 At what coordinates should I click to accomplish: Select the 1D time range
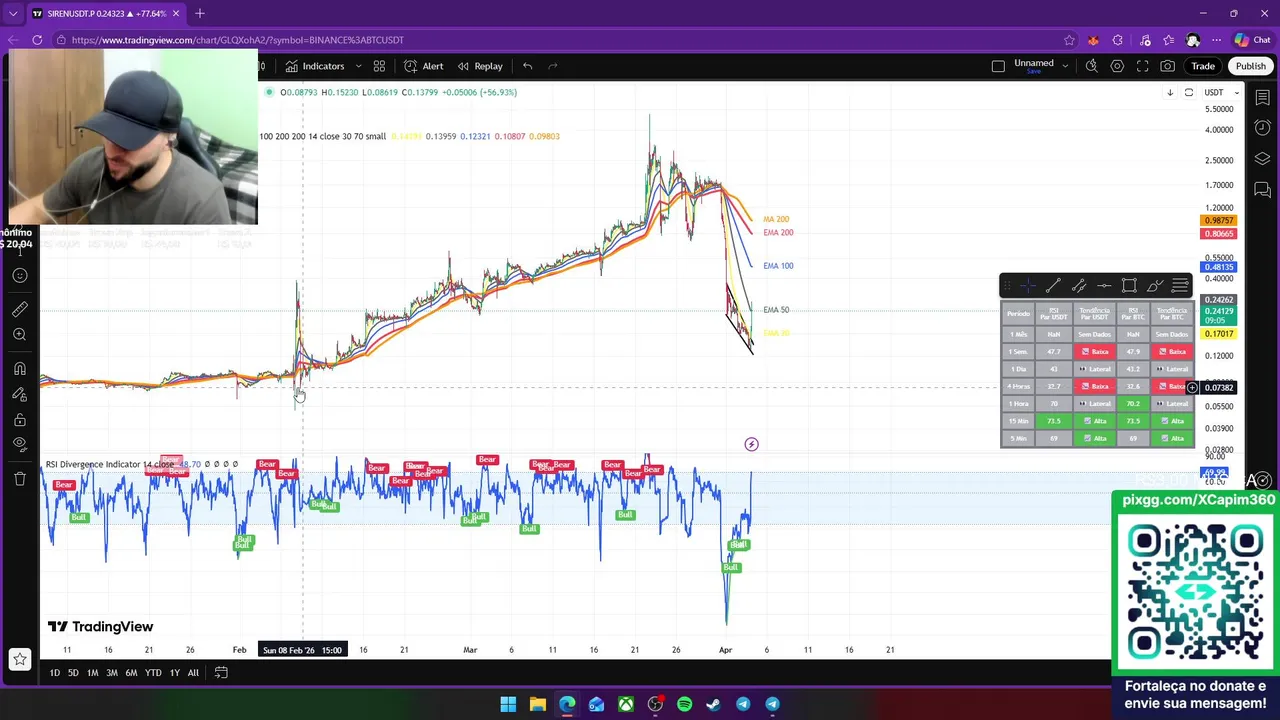[54, 673]
